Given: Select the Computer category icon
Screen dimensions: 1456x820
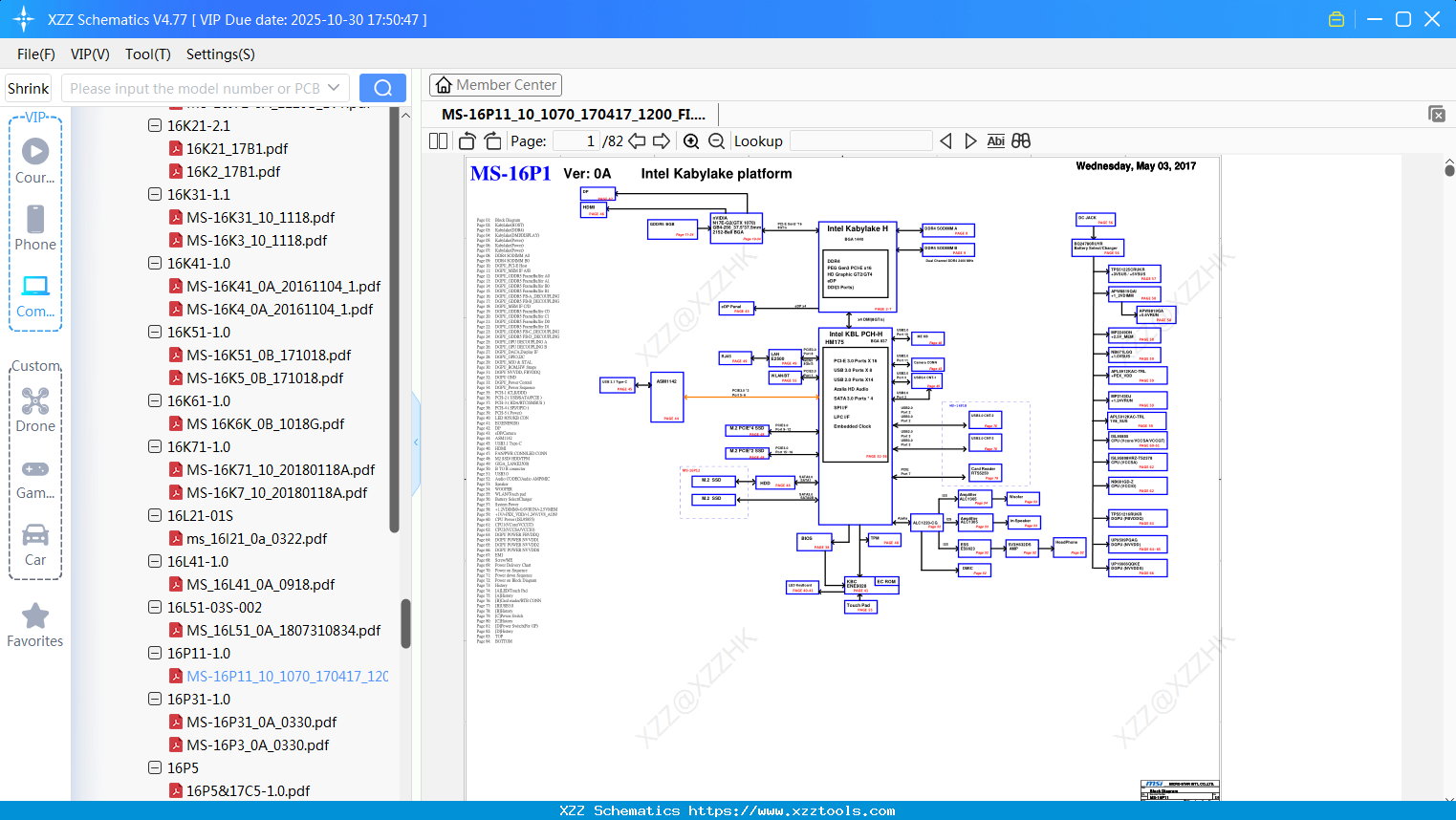Looking at the screenshot, I should click(35, 295).
